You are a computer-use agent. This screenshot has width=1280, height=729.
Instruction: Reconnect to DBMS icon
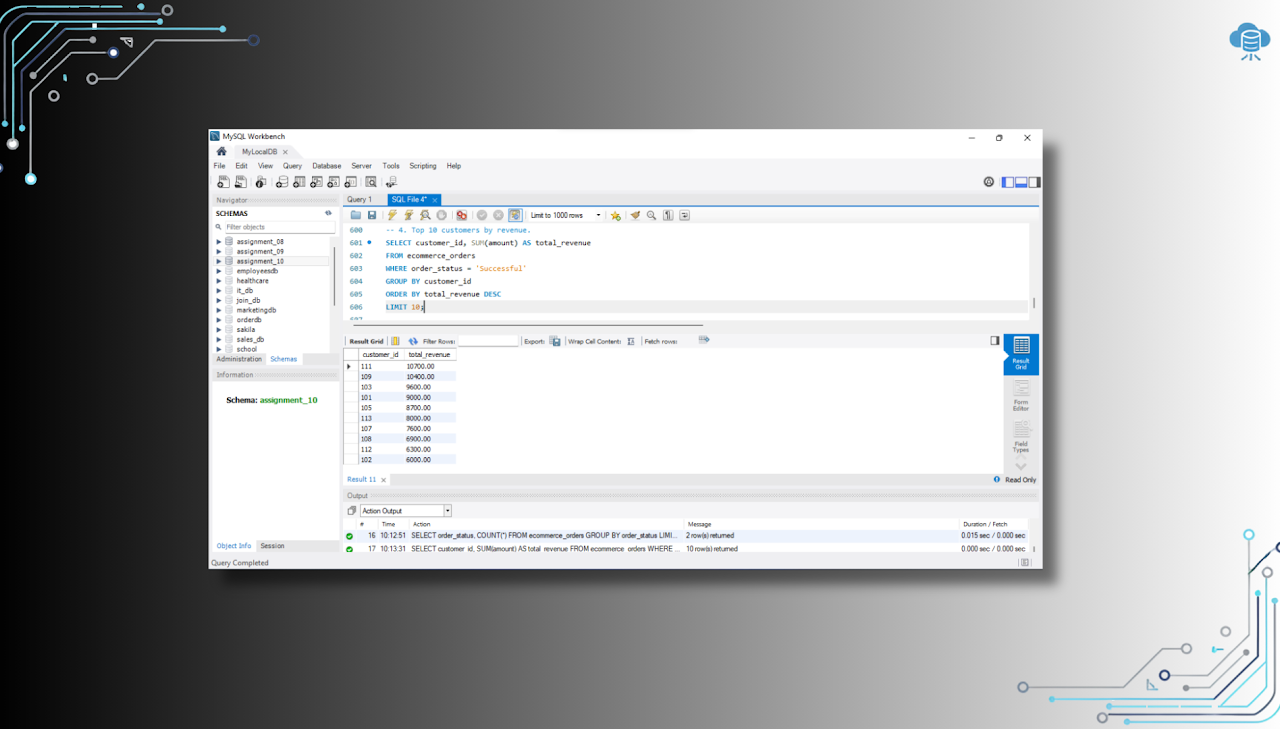391,182
